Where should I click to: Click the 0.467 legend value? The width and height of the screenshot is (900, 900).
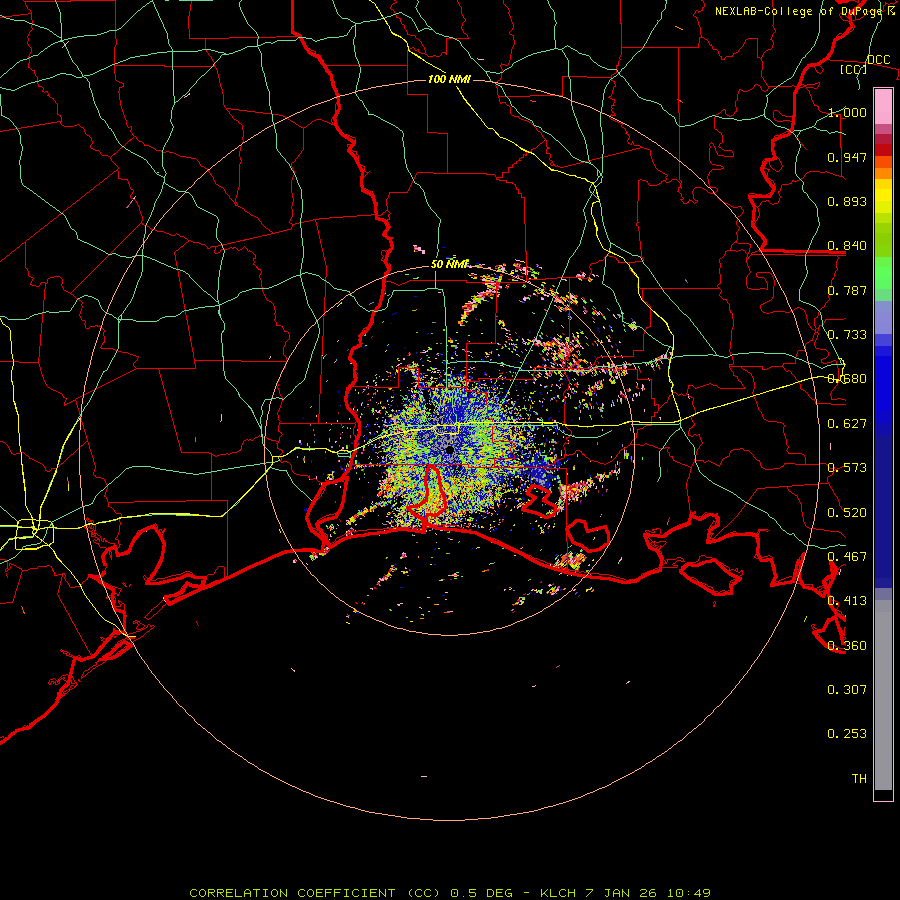tap(847, 557)
